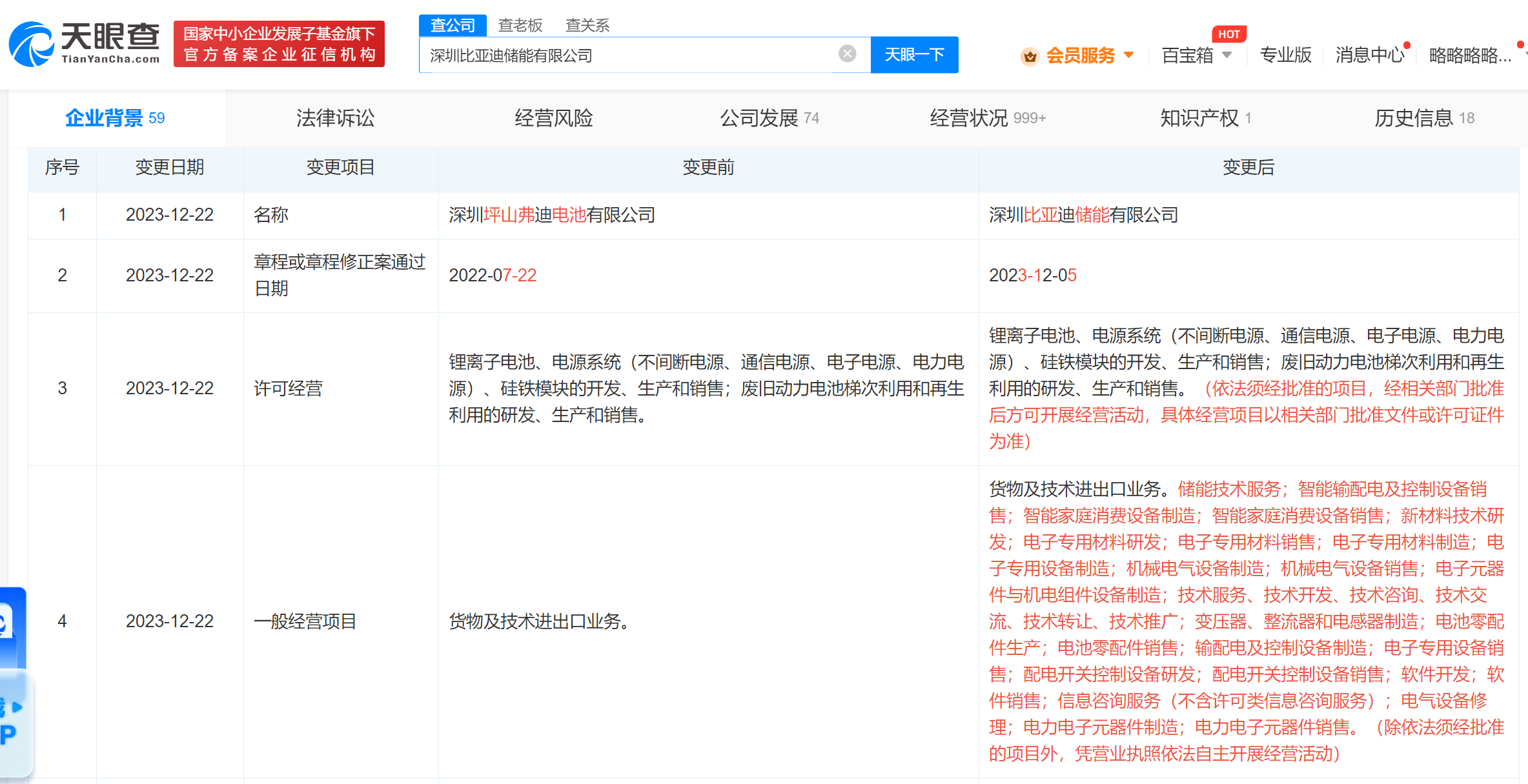Screen dimensions: 1528x784
Task: Expand the 百宝箱 dropdown arrow
Action: (x=1227, y=55)
